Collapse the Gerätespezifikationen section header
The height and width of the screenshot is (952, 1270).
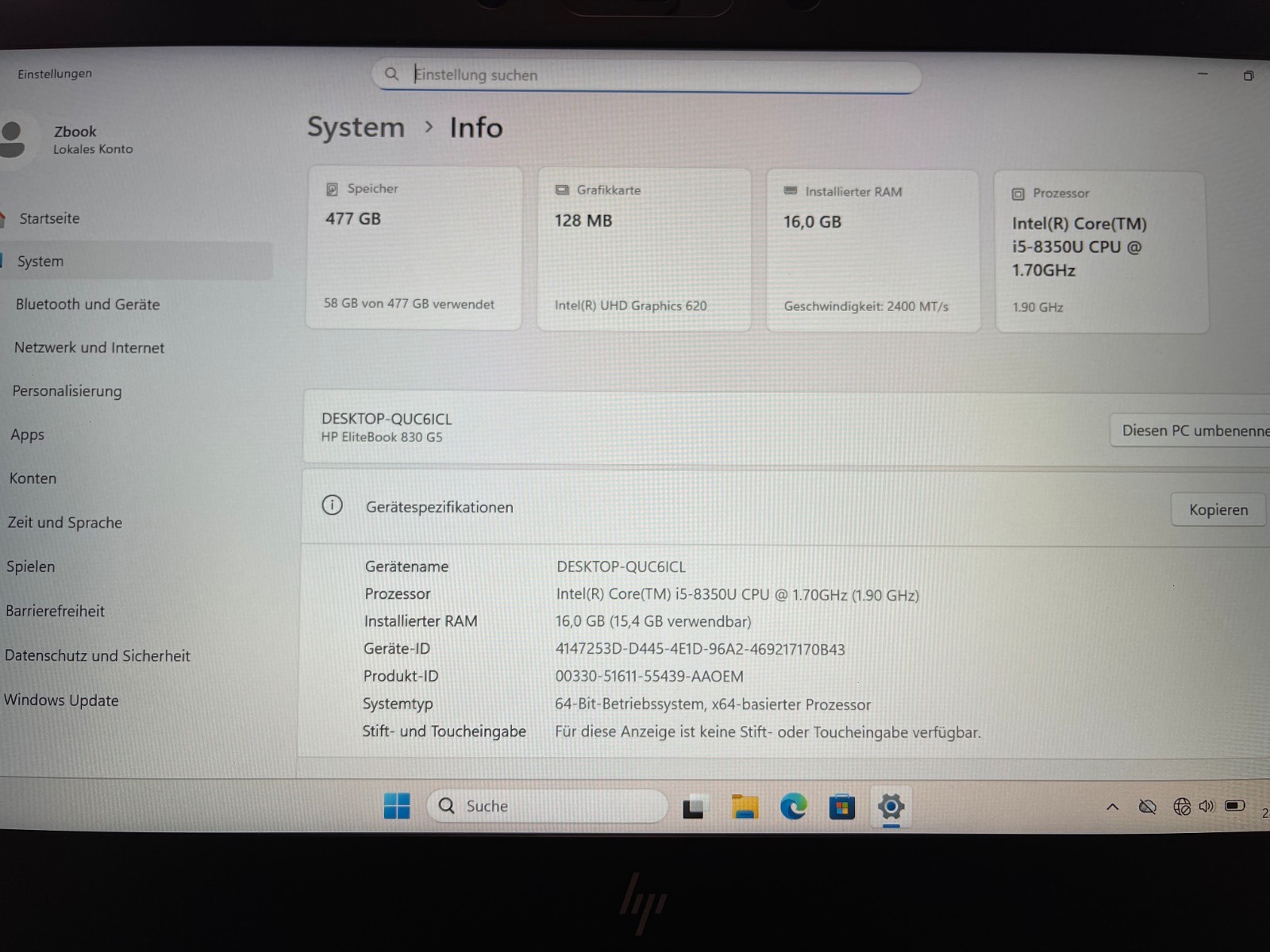(786, 507)
